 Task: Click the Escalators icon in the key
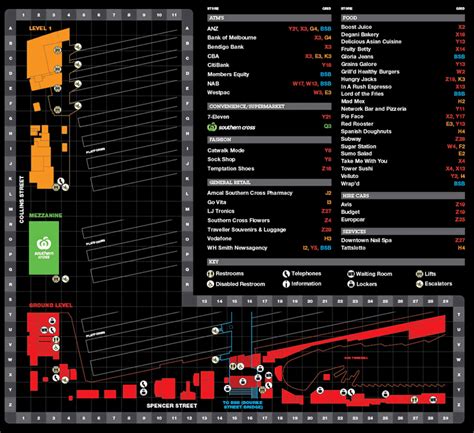[419, 284]
